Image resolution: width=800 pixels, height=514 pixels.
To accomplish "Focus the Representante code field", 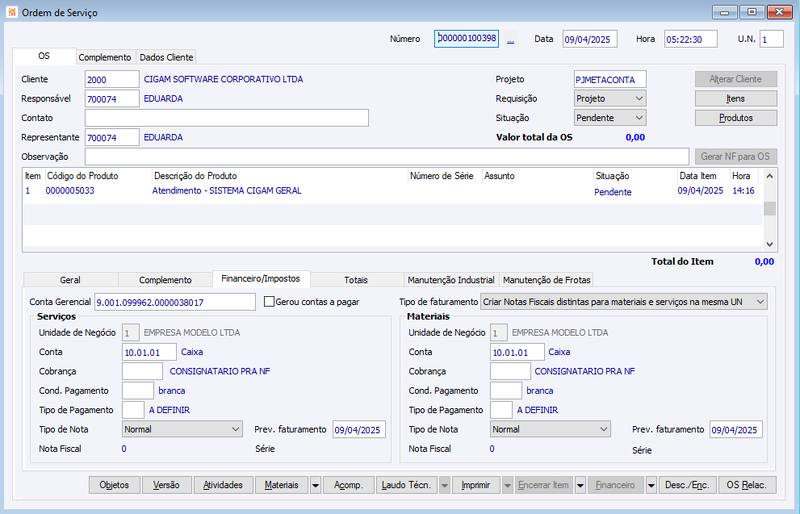I will click(112, 137).
